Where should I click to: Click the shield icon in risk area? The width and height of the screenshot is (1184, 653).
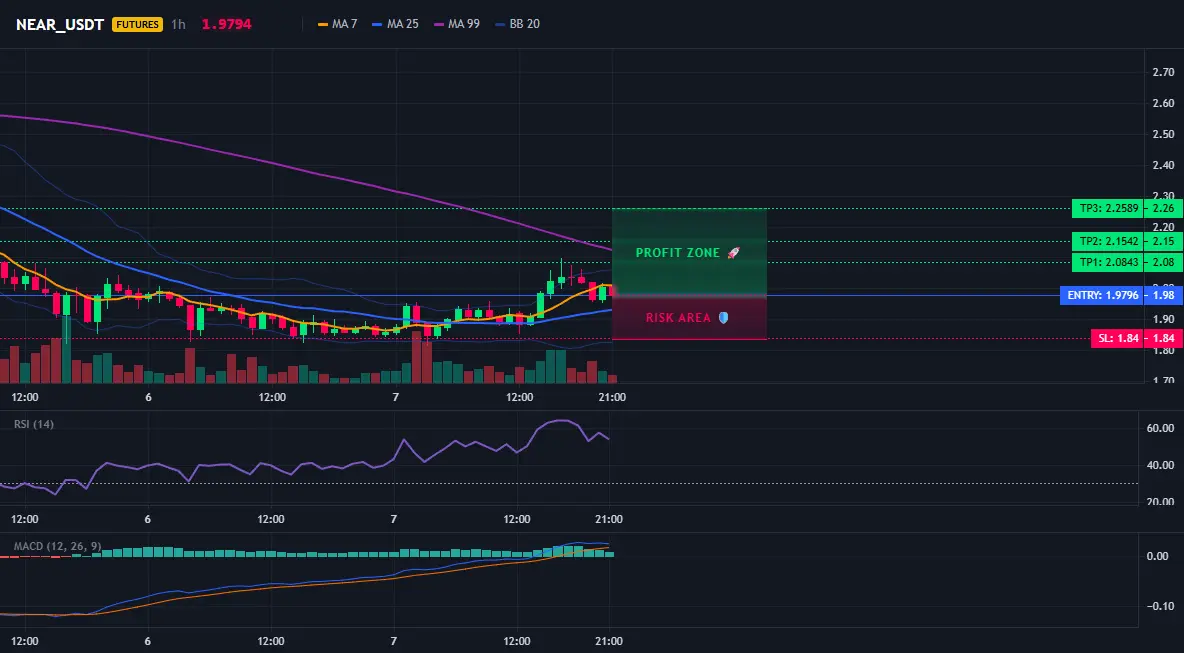723,318
